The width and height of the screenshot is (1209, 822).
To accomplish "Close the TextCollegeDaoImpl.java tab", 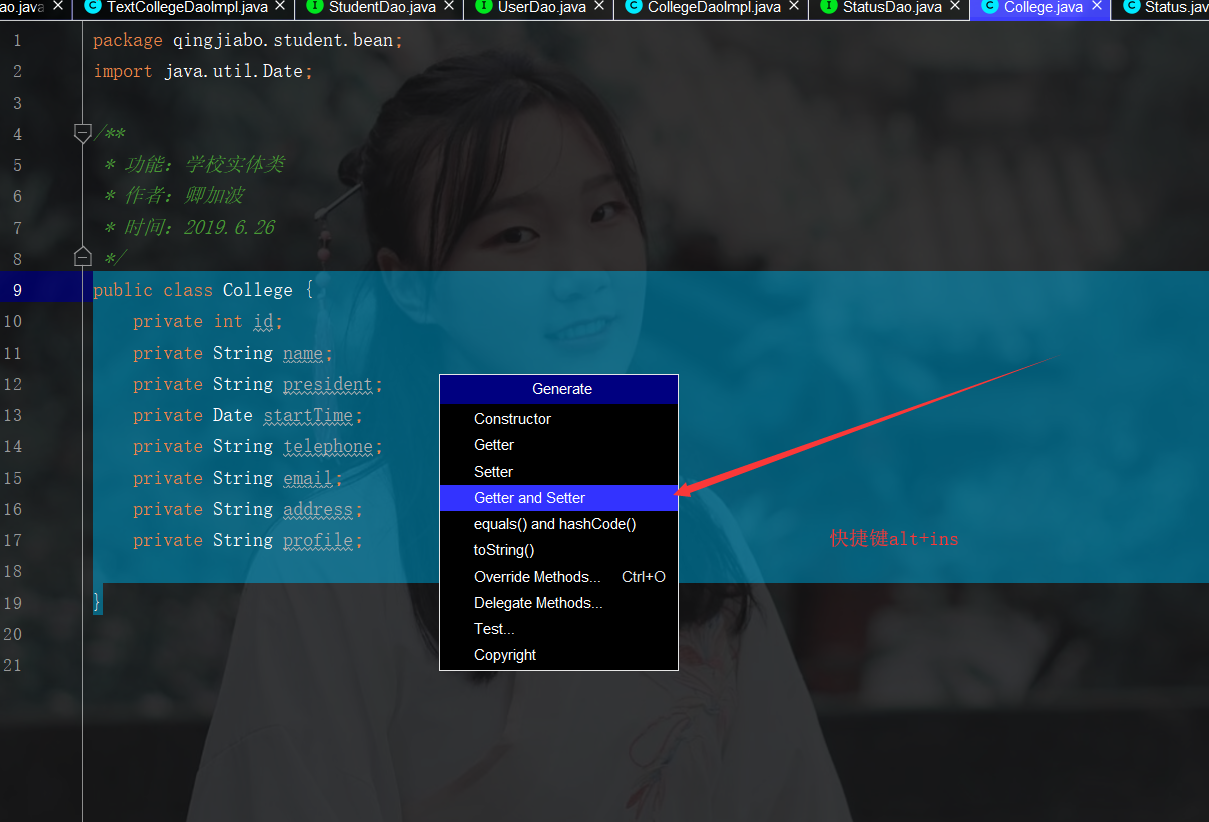I will (281, 6).
